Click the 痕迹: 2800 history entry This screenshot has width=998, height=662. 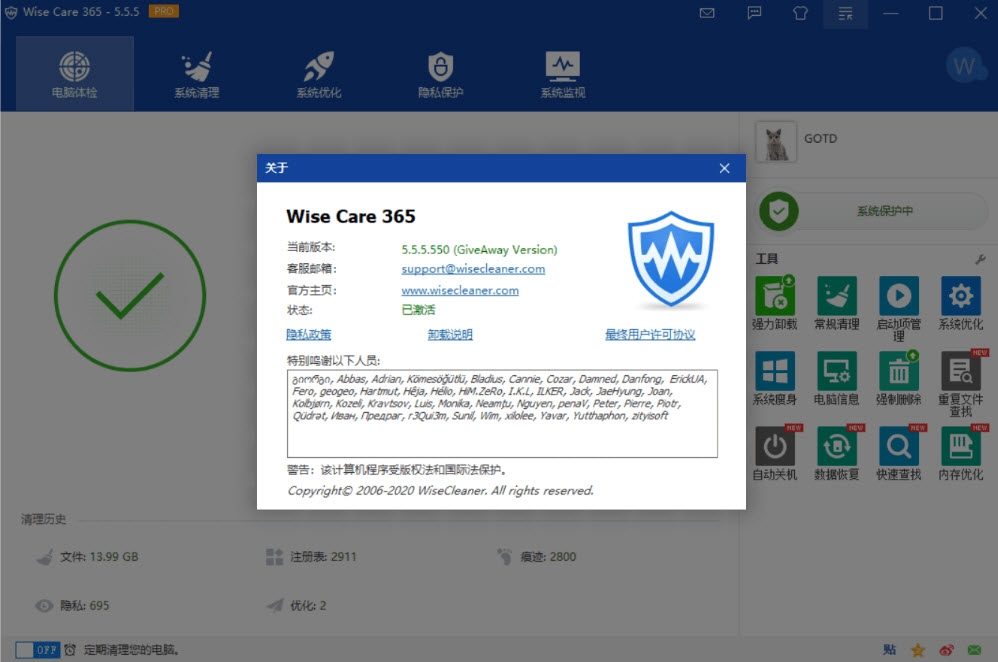point(537,557)
